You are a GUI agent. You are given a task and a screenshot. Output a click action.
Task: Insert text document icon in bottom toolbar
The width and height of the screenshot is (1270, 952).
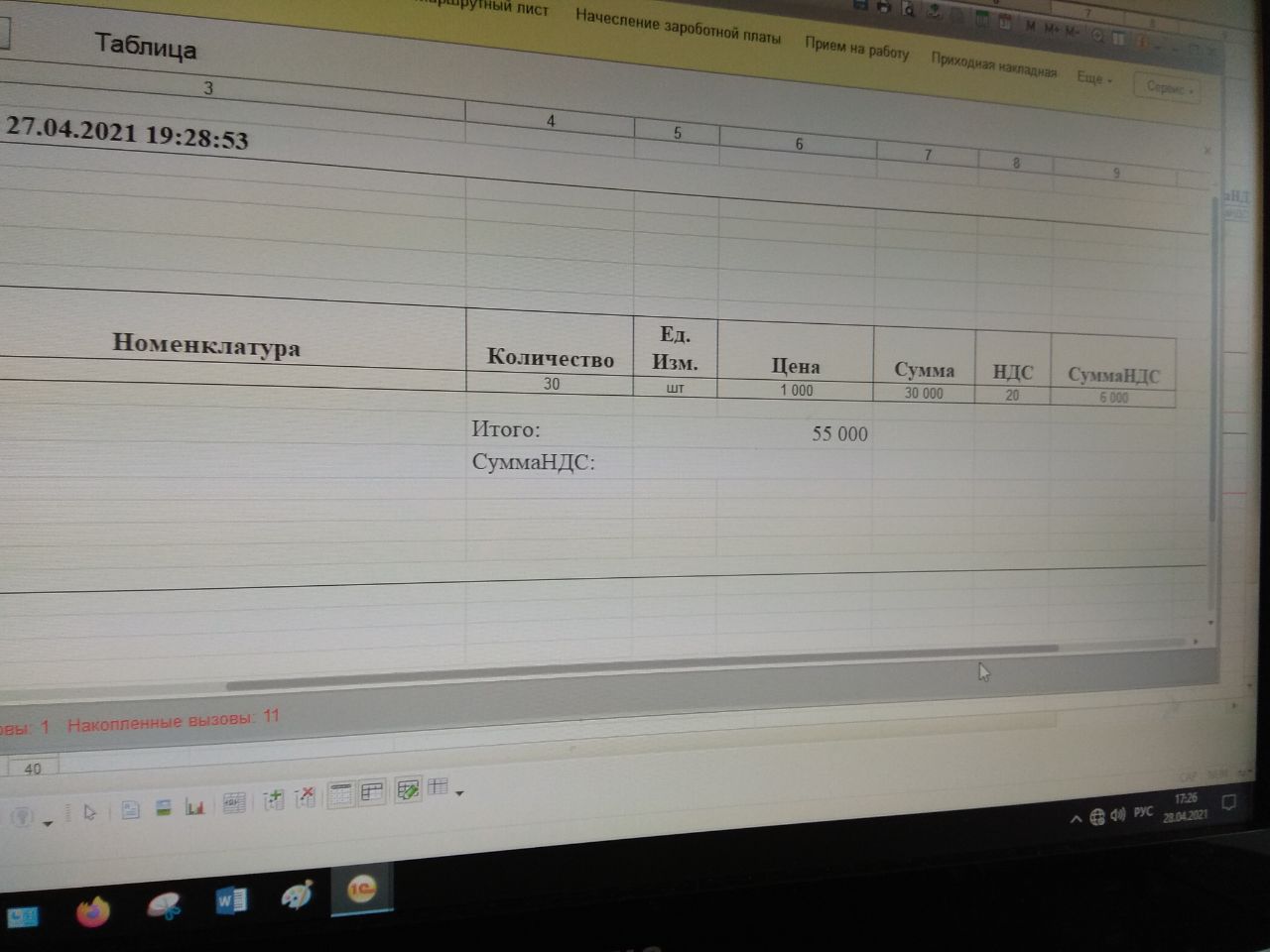click(x=130, y=810)
